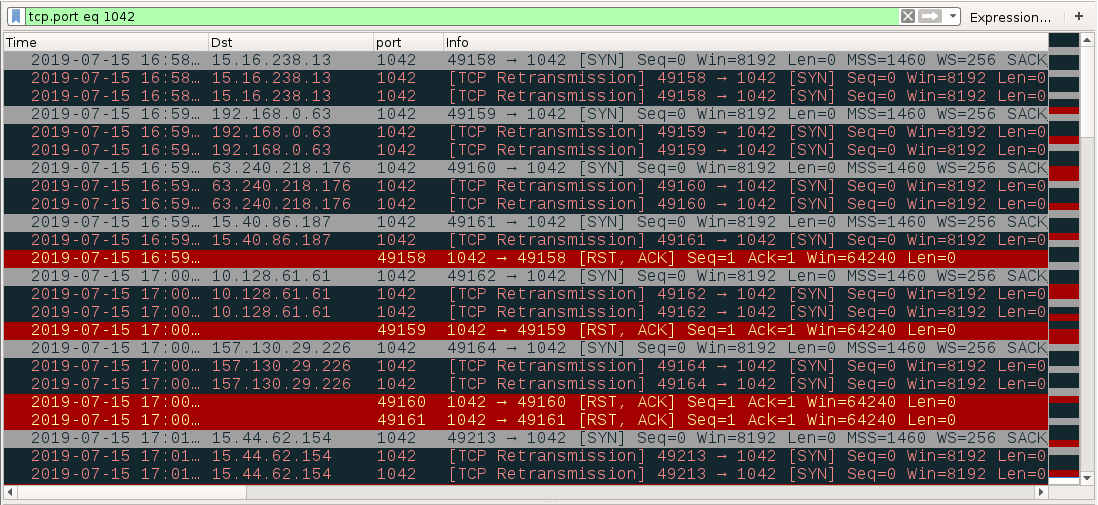Viewport: 1098px width, 505px height.
Task: Select the RST, ACK packet to port 49161
Action: [x=526, y=420]
